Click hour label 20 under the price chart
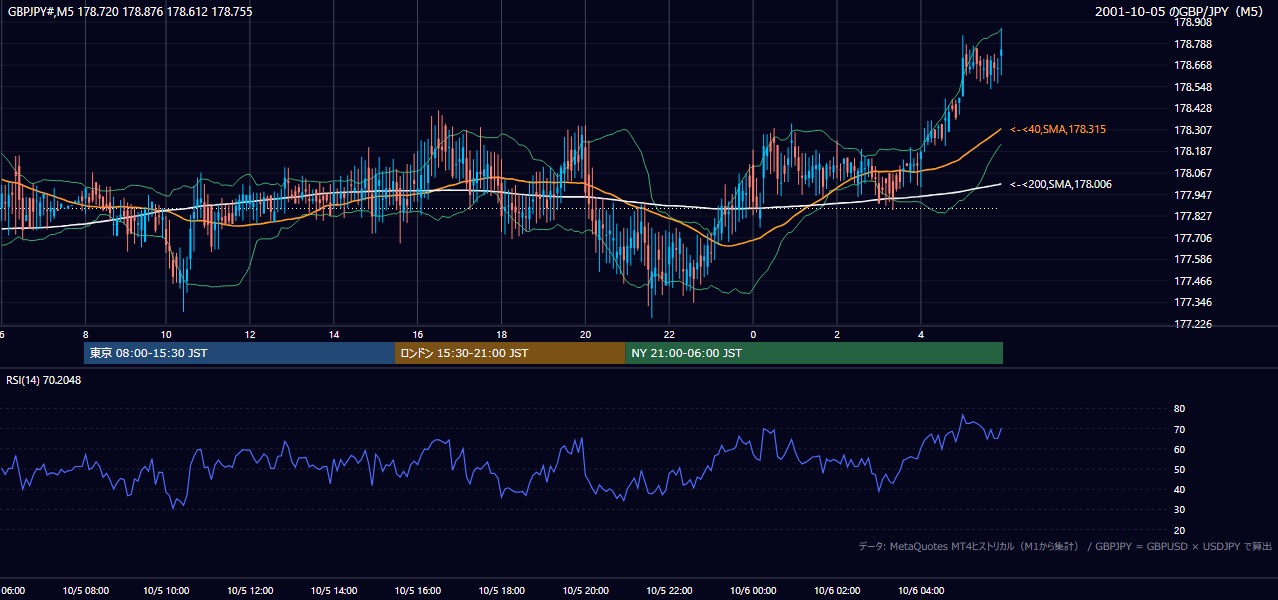Viewport: 1278px width, 600px height. 586,335
